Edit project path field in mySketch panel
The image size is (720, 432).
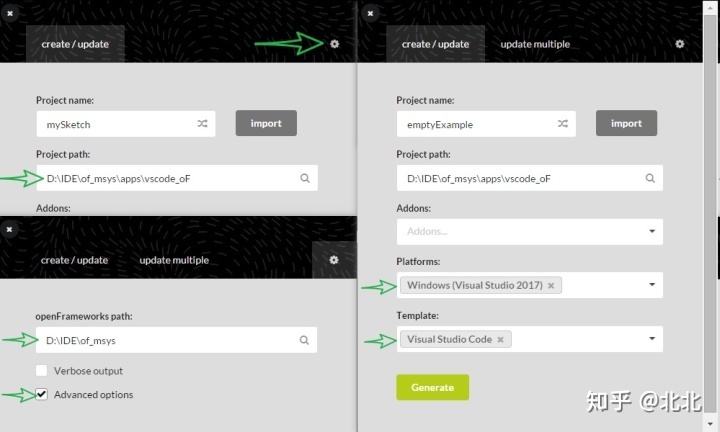(177, 178)
